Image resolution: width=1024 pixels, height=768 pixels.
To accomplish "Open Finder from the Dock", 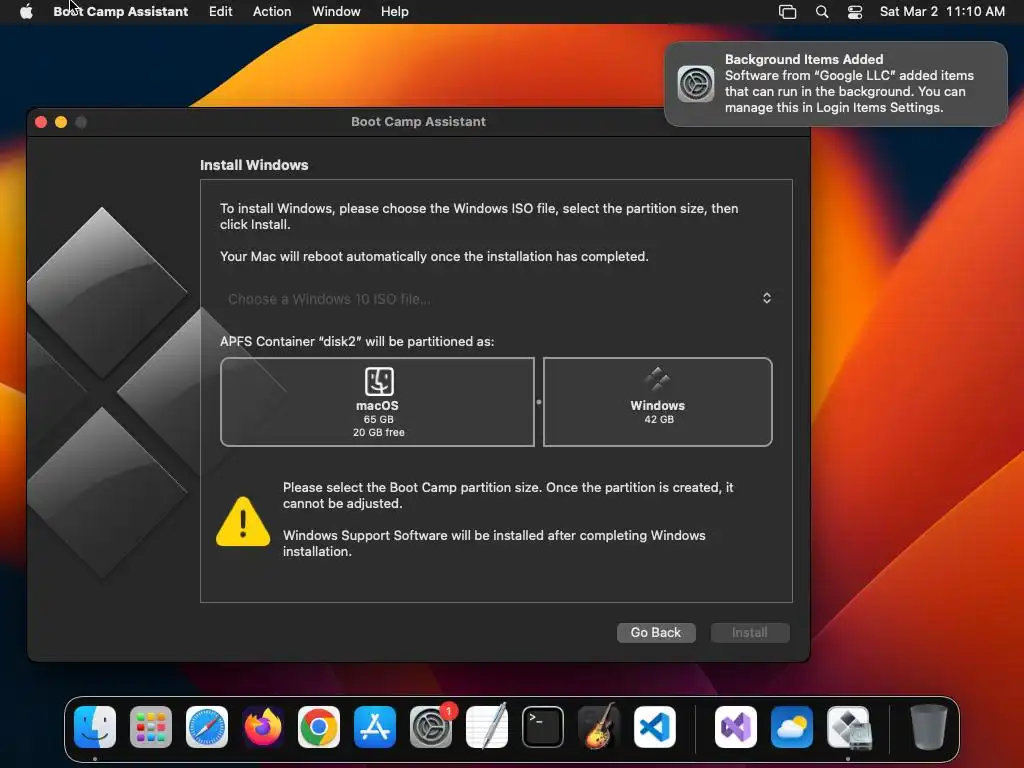I will tap(95, 727).
